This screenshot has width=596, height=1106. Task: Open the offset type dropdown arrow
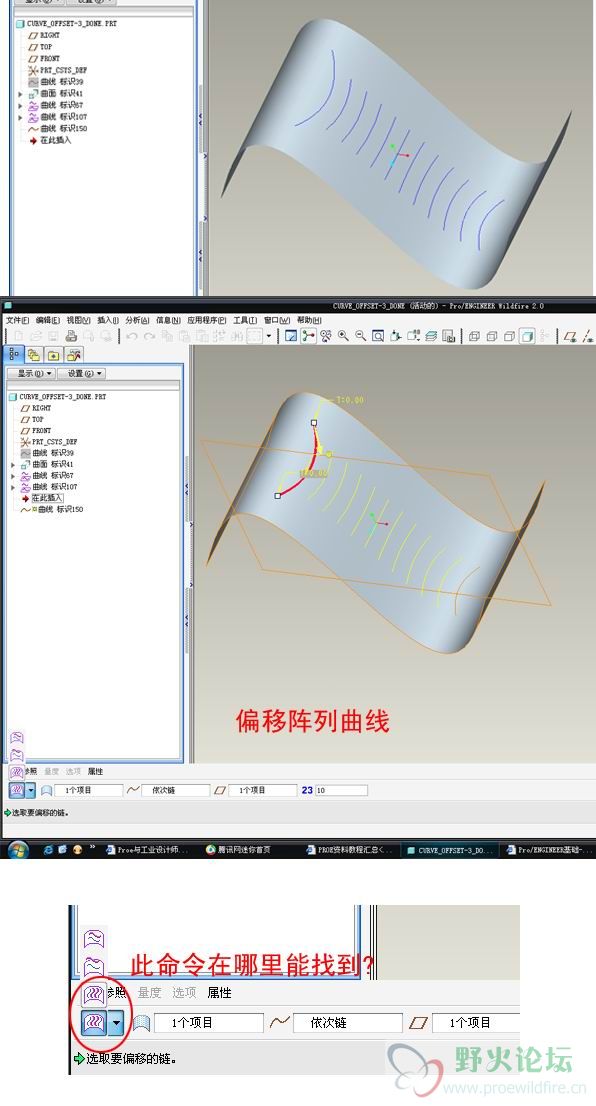(x=30, y=790)
